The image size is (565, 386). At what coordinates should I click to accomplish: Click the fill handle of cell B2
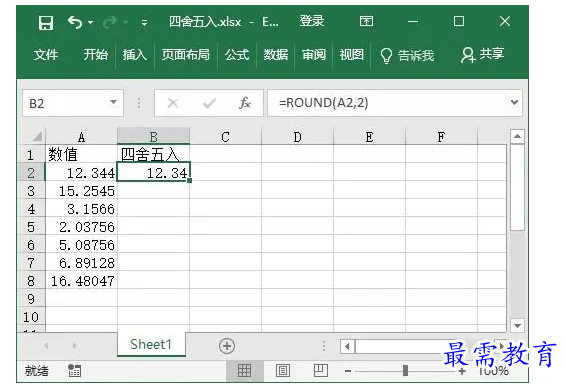point(190,180)
